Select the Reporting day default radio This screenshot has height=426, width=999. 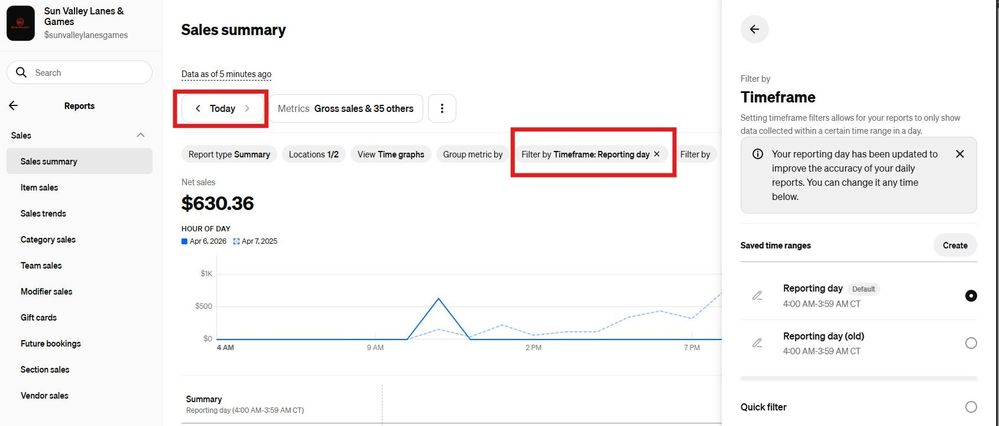[x=970, y=295]
